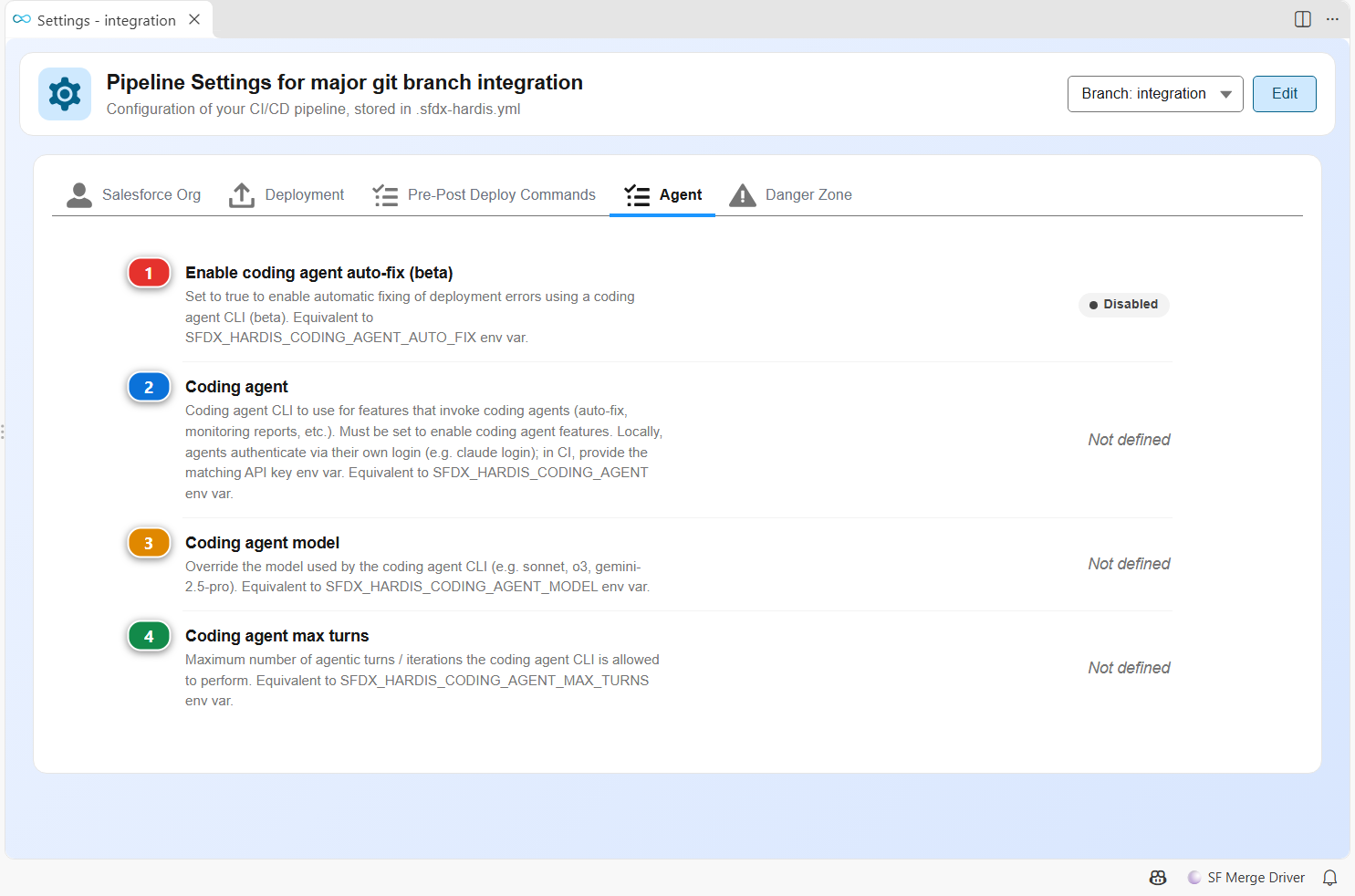Click SF Merge Driver status bar item
Screen dimensions: 1355x896
pyautogui.click(x=1246, y=878)
